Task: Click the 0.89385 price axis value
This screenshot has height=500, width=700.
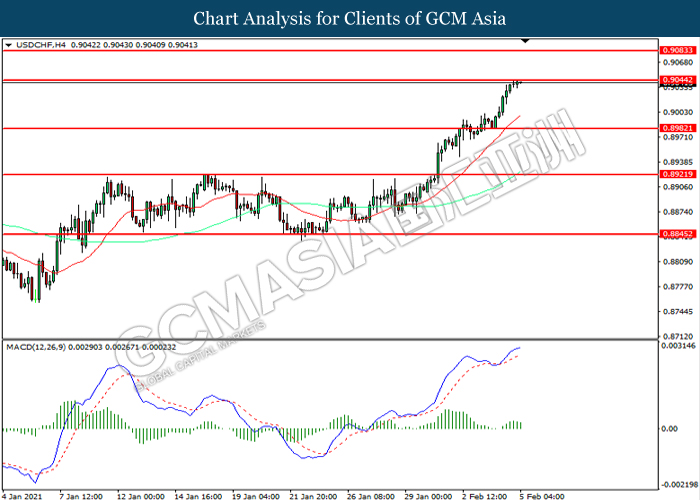Action: tap(678, 162)
